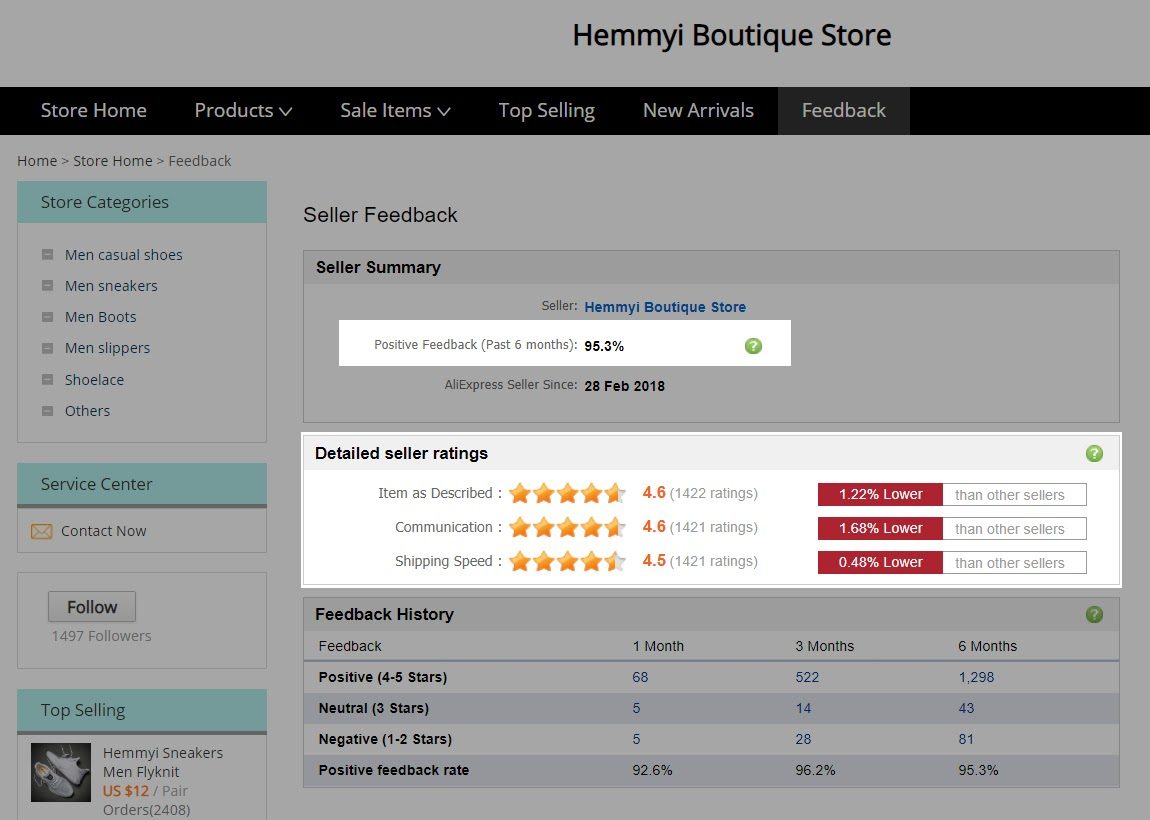Click the 1497 Followers count
This screenshot has height=820, width=1150.
[x=101, y=636]
